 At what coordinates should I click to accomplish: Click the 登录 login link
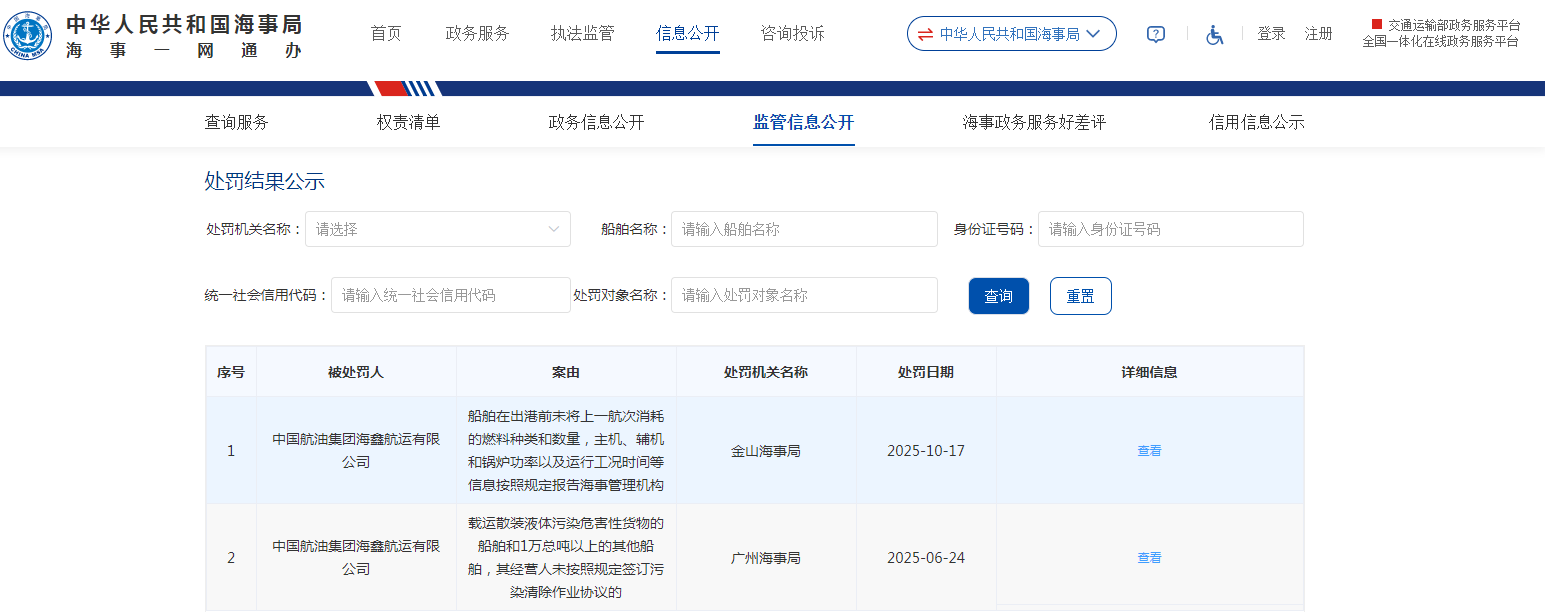(1271, 34)
